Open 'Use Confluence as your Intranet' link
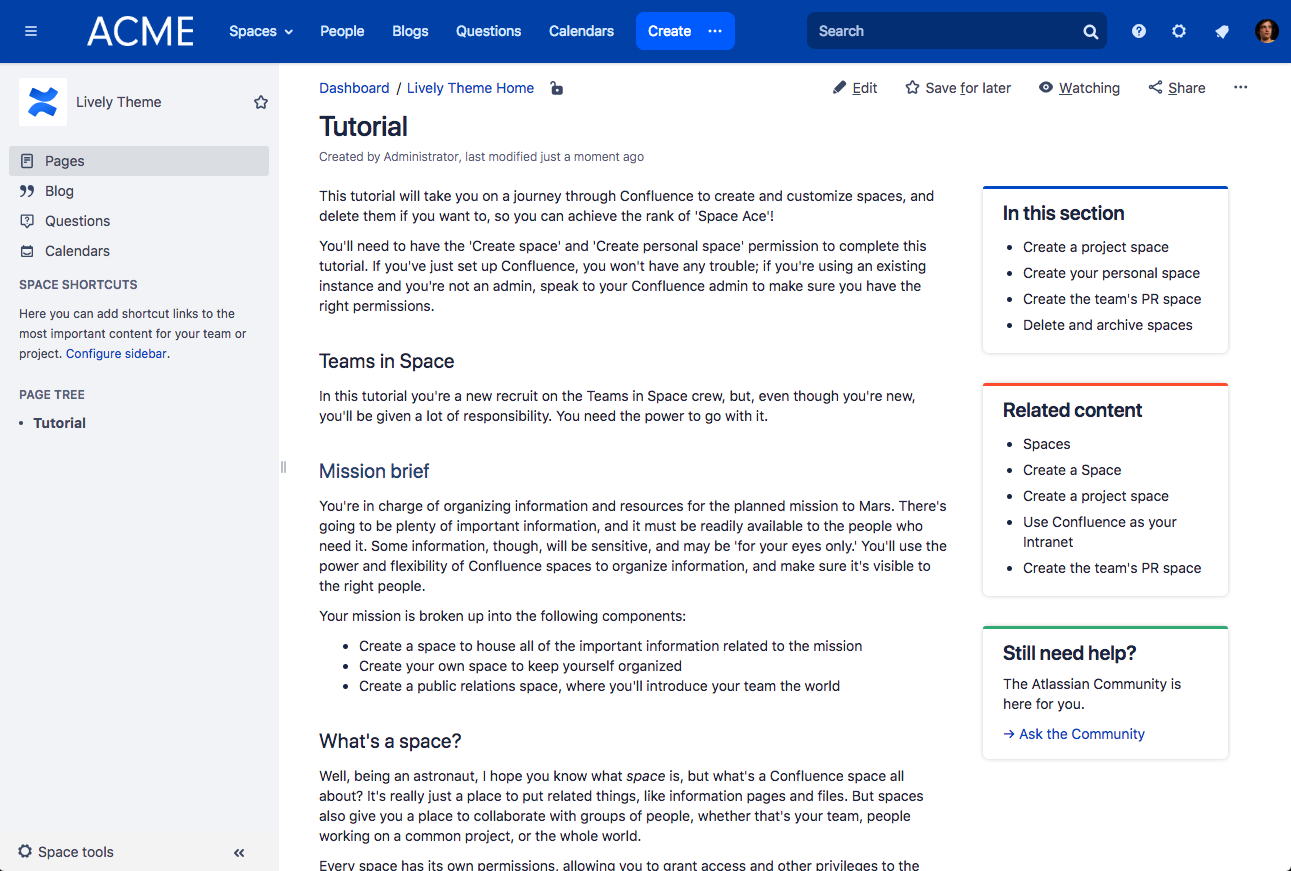1291x871 pixels. (x=1099, y=532)
